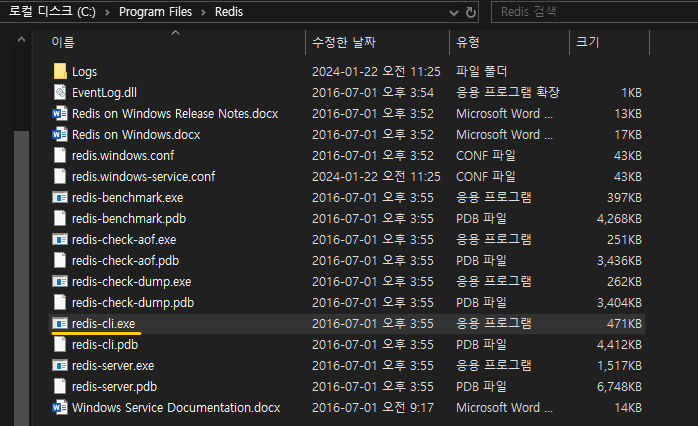Click the redis-server.exe application icon
Screen dimensions: 698x426
pos(60,365)
